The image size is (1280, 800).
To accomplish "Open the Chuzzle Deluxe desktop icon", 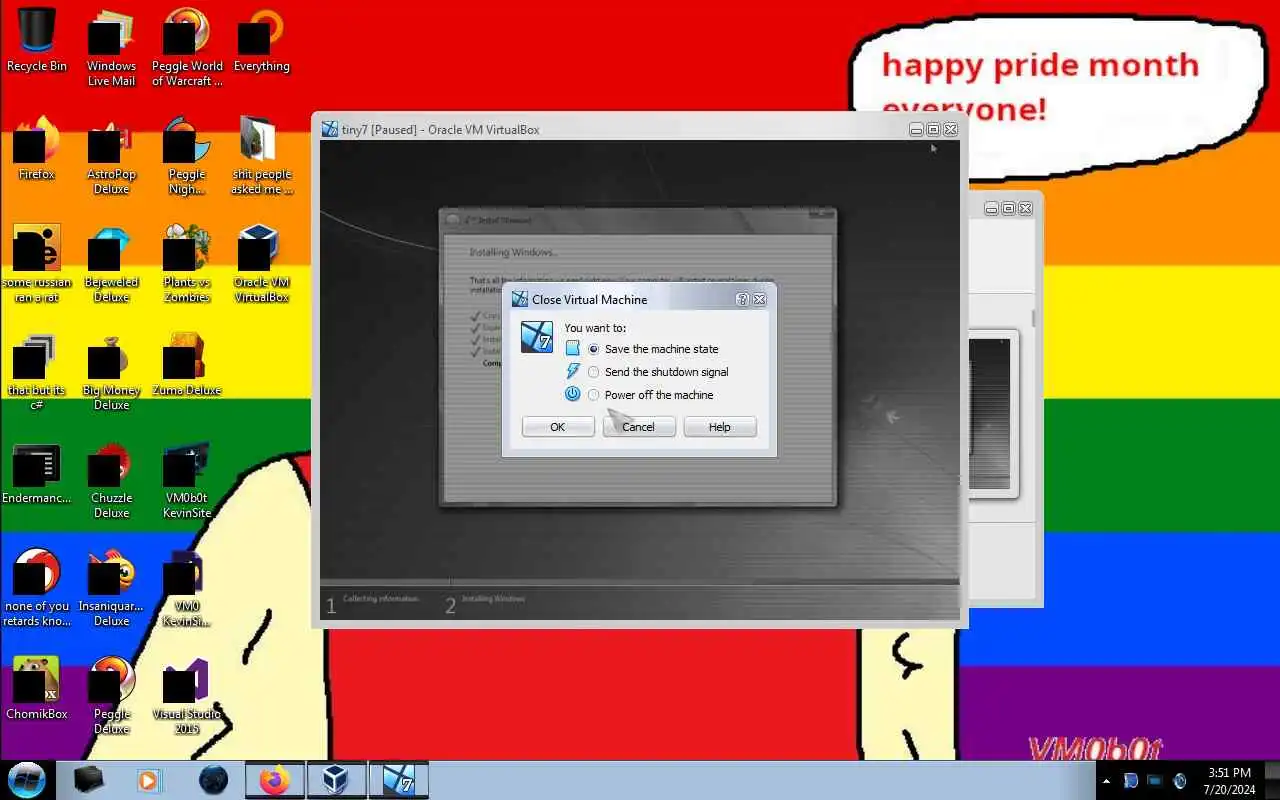I will click(111, 479).
